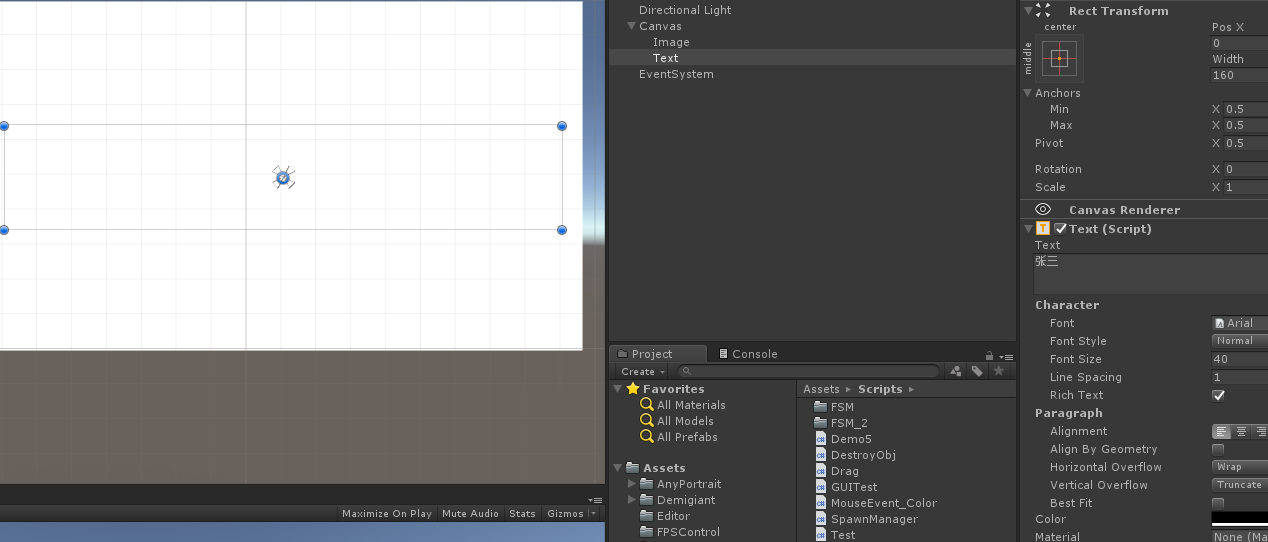The image size is (1268, 542).
Task: Open the Horizontal Overflow dropdown
Action: [1240, 467]
